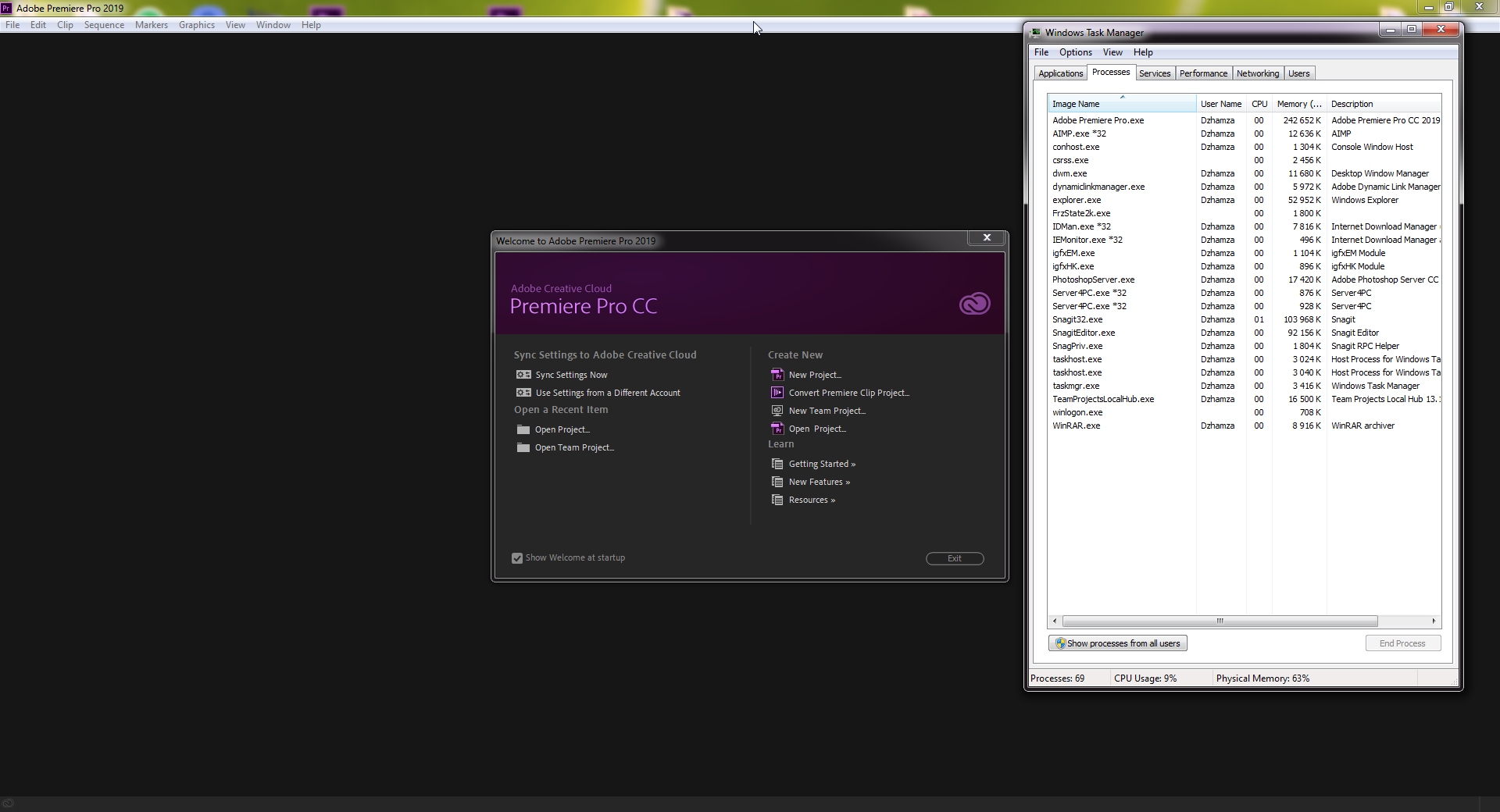Select the igfxEM.exe process
This screenshot has height=812, width=1500.
pos(1245,253)
